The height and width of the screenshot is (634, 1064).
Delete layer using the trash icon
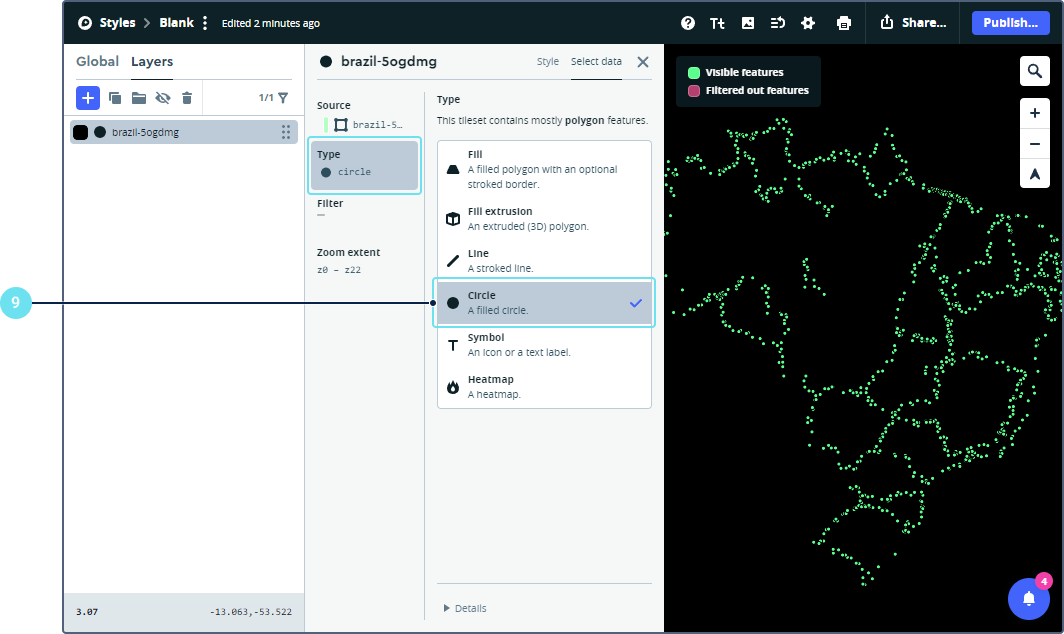coord(186,98)
